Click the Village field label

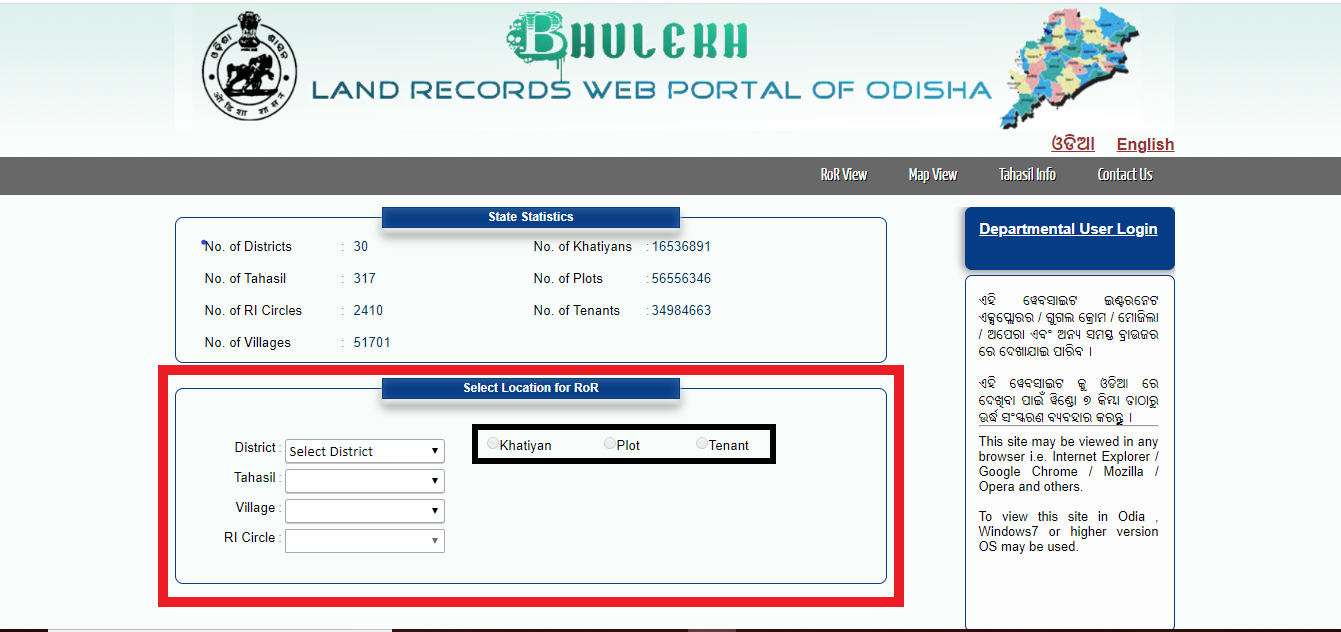click(x=255, y=507)
